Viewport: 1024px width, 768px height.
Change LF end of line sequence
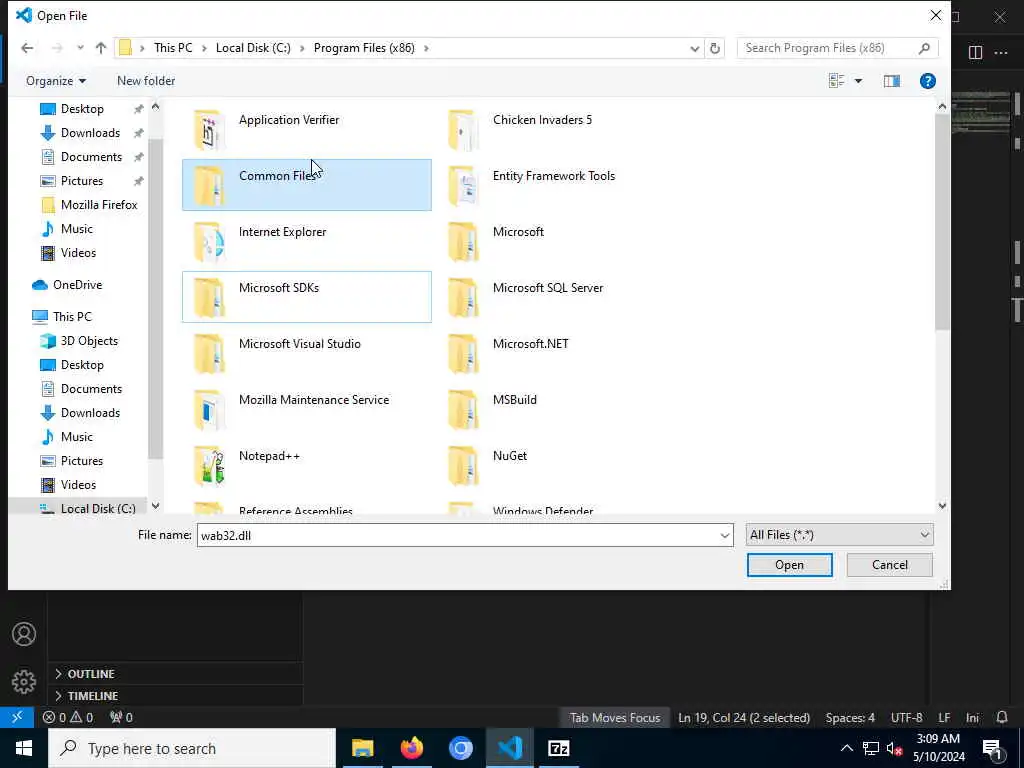[x=944, y=718]
